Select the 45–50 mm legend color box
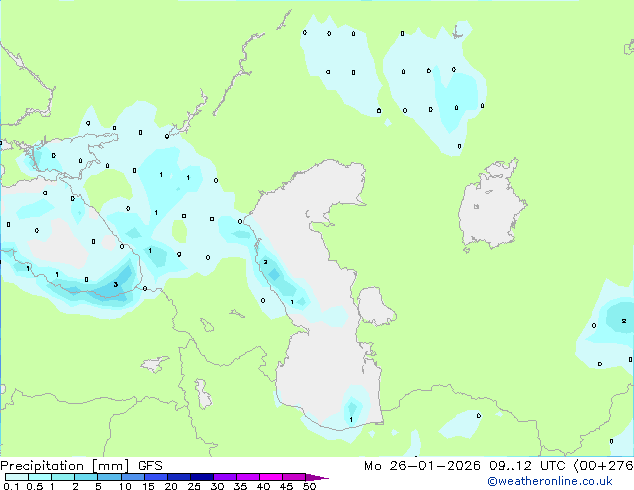Image resolution: width=634 pixels, height=490 pixels. coord(294,477)
